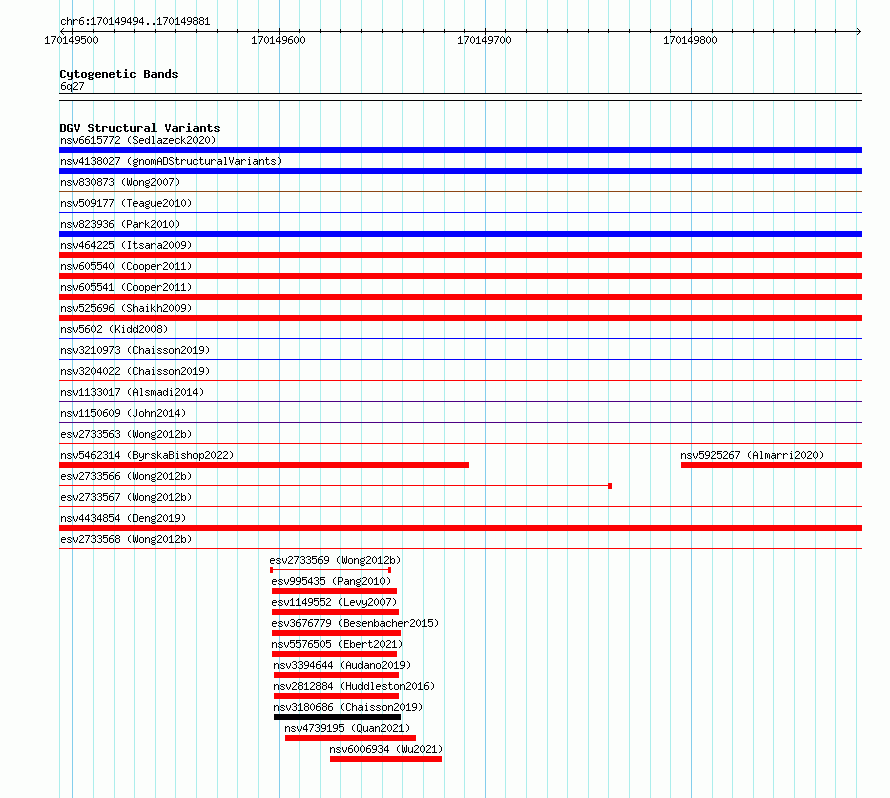Click the red esv995435 Pang2010 bar
Viewport: 890px width, 798px height.
click(x=334, y=591)
